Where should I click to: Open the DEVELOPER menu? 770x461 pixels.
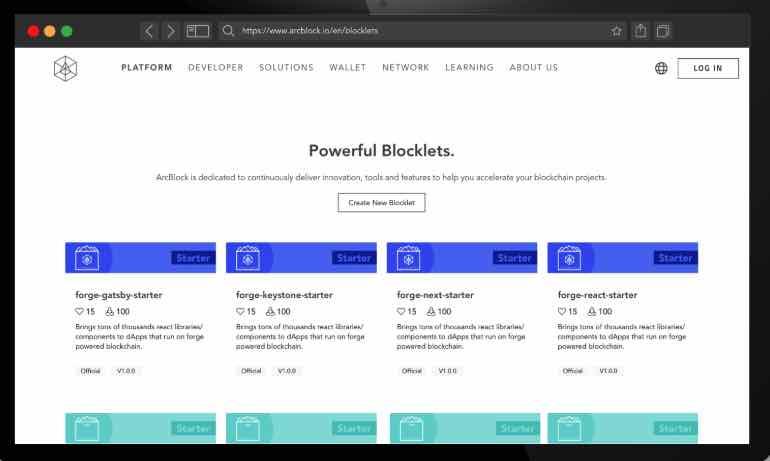click(x=216, y=68)
